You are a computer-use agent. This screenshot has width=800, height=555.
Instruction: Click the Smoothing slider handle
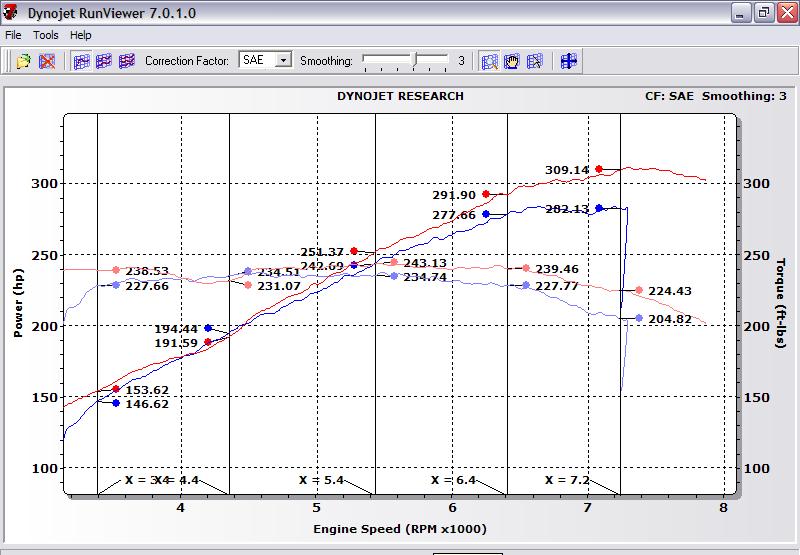pos(415,59)
